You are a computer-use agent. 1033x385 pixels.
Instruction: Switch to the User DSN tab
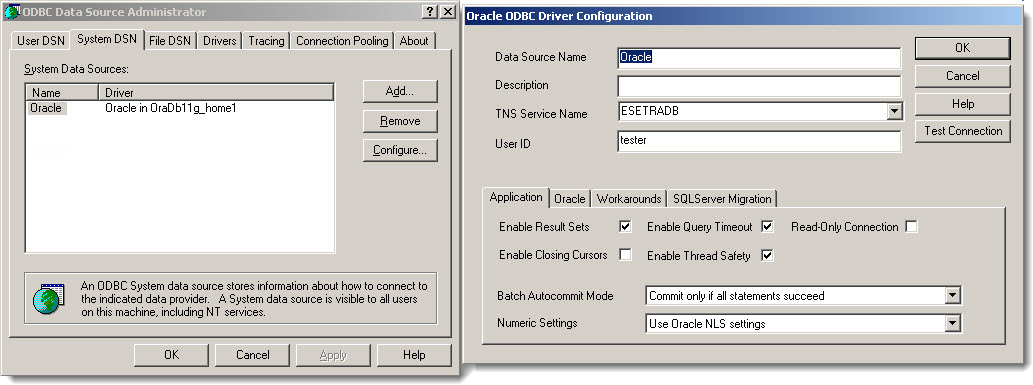[41, 41]
